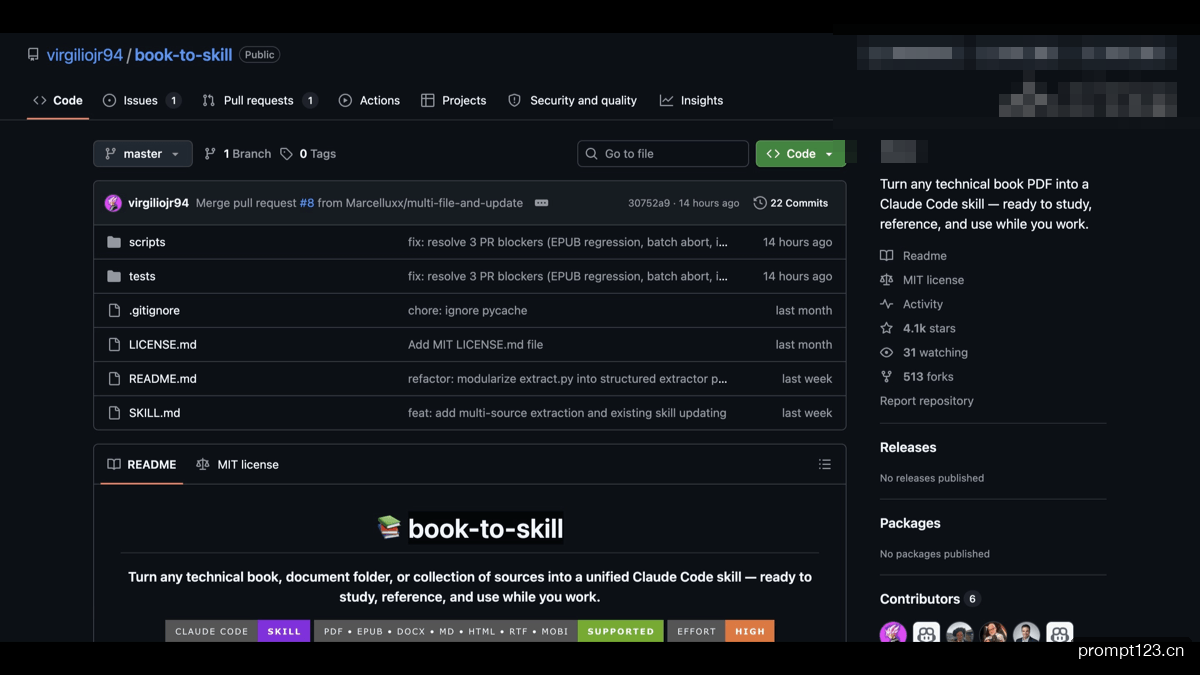Open the virgiliojr94 owner link

[x=84, y=55]
